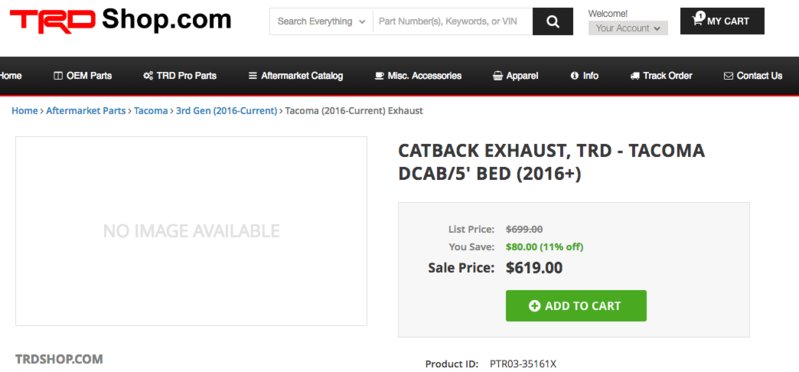Click the TRD Pro Parts gears icon

[148, 76]
